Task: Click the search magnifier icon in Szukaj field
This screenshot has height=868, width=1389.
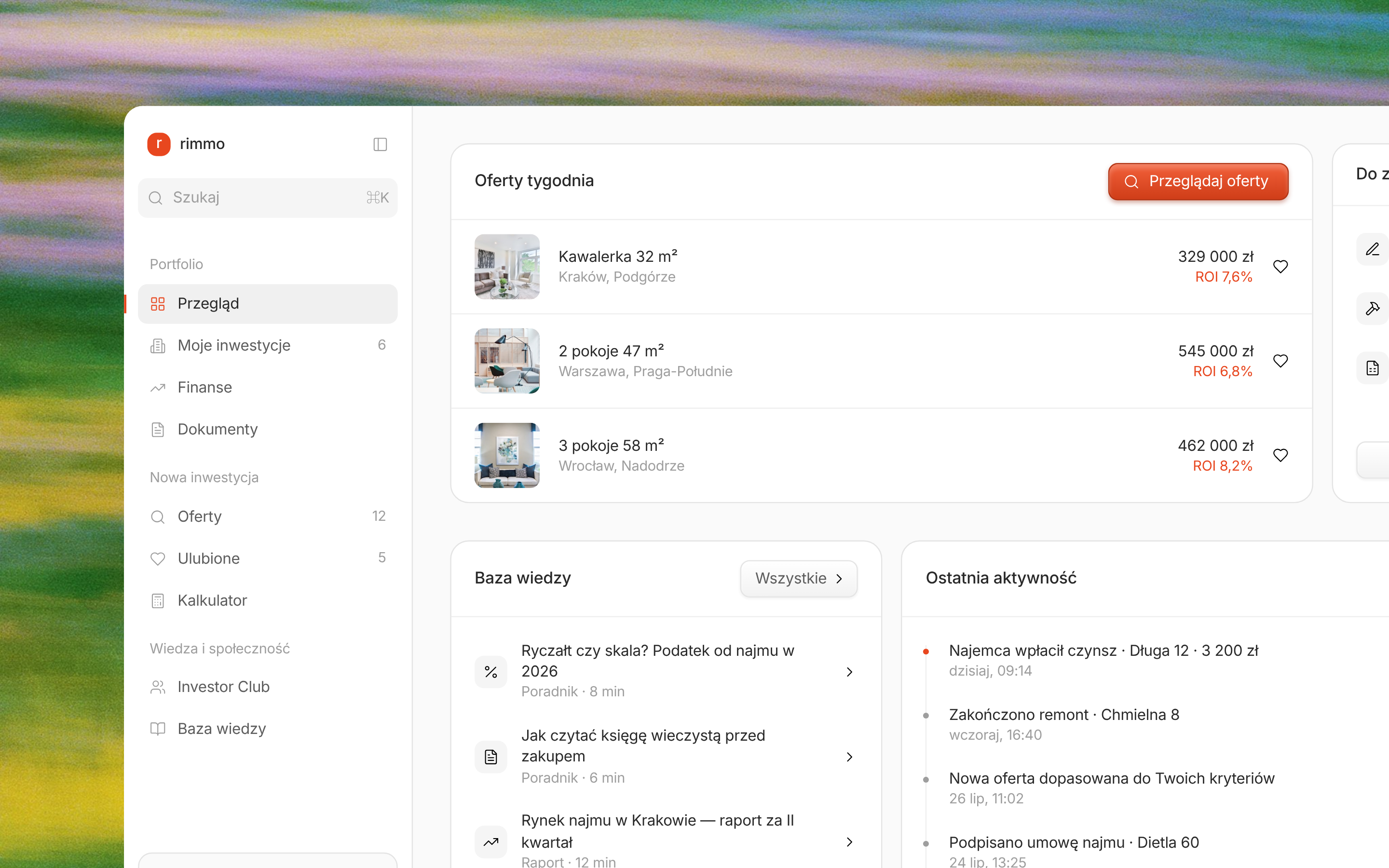Action: click(156, 198)
